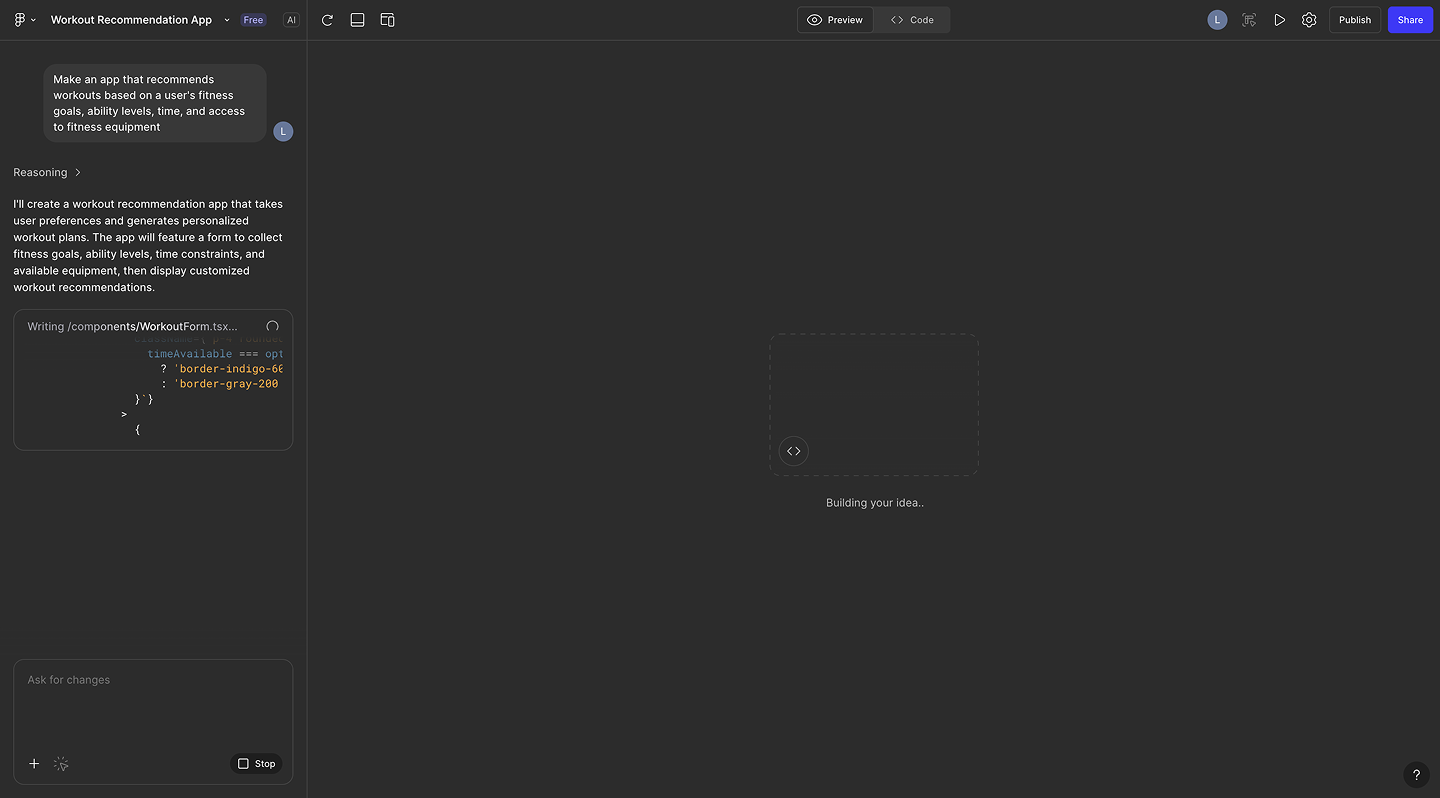Open the settings gear
Screen dimensions: 1440x798
pyautogui.click(x=1309, y=19)
